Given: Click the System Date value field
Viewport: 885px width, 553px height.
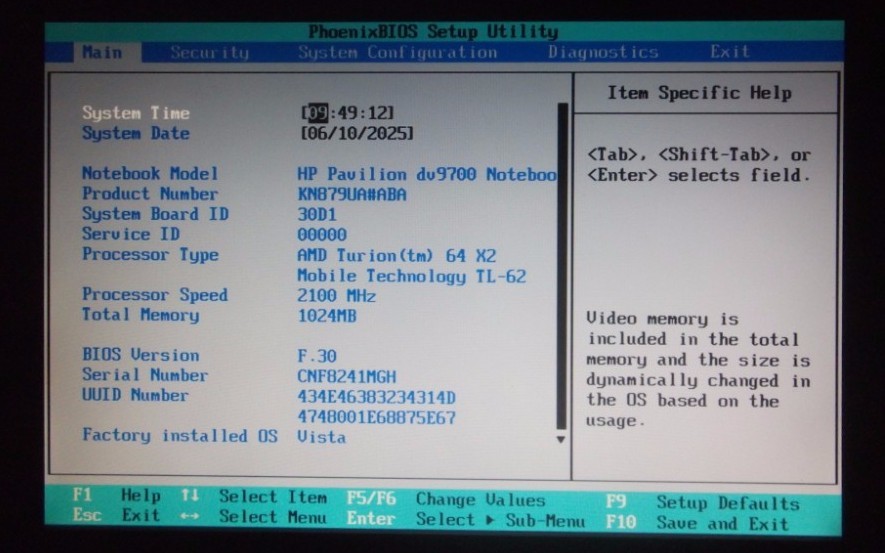Looking at the screenshot, I should 357,134.
